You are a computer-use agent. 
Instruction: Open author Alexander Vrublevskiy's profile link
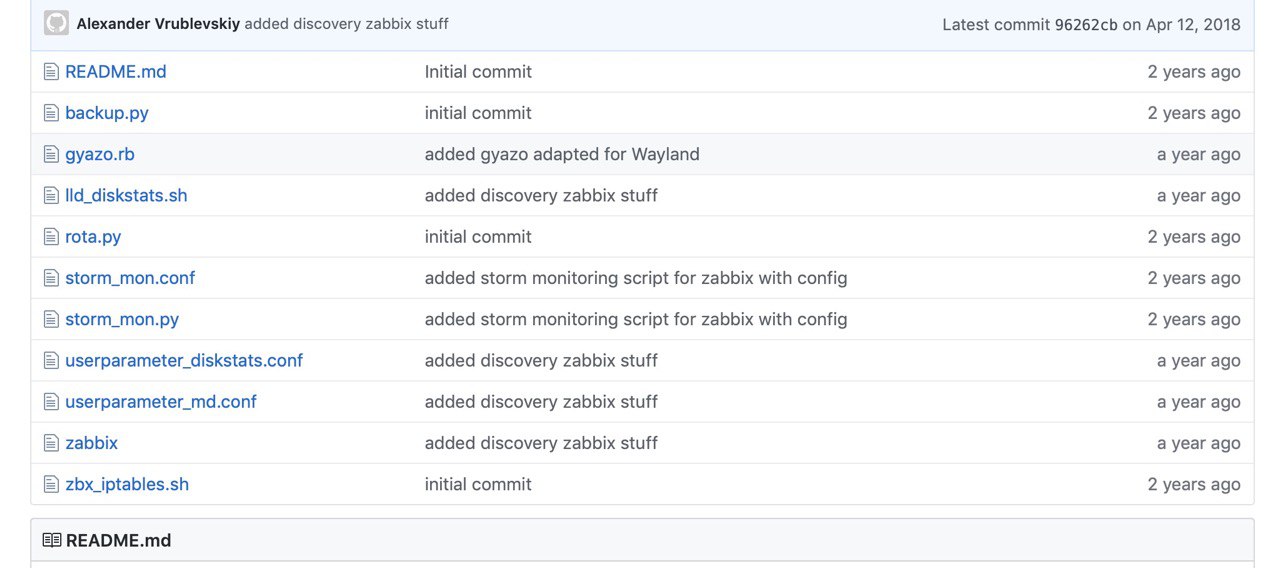tap(158, 23)
